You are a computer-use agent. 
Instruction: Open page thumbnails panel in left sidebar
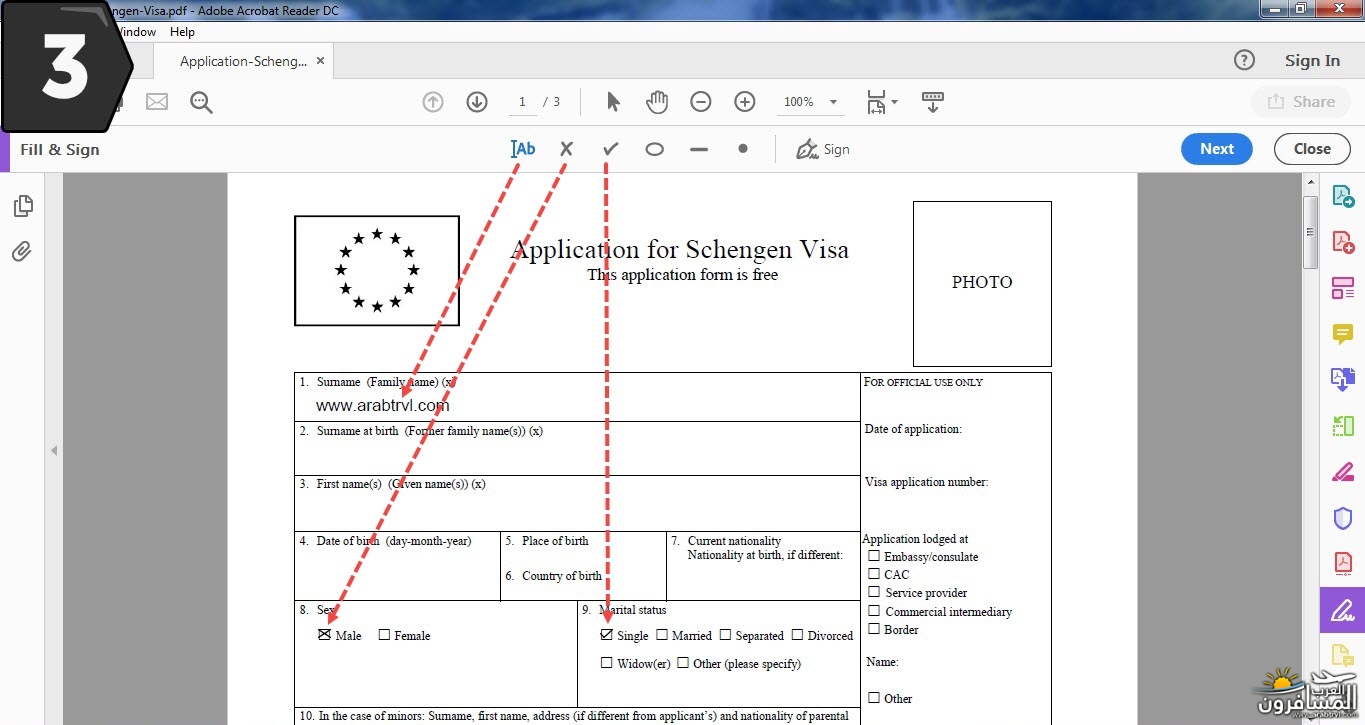tap(23, 206)
